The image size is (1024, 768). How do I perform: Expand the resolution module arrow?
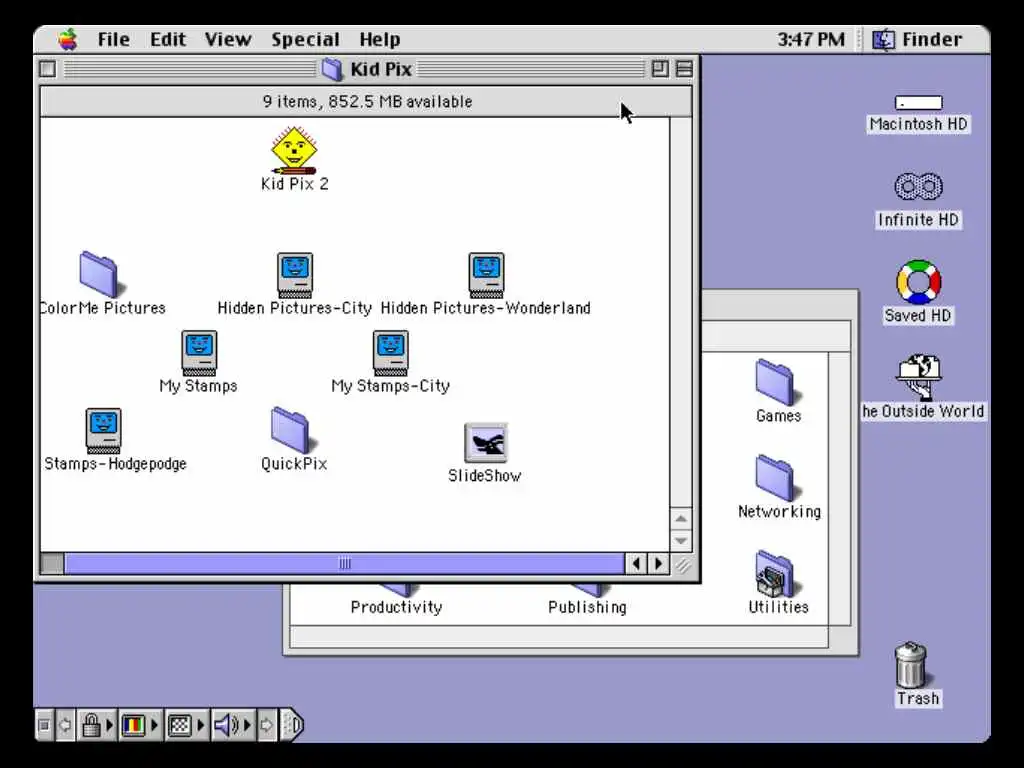[200, 725]
